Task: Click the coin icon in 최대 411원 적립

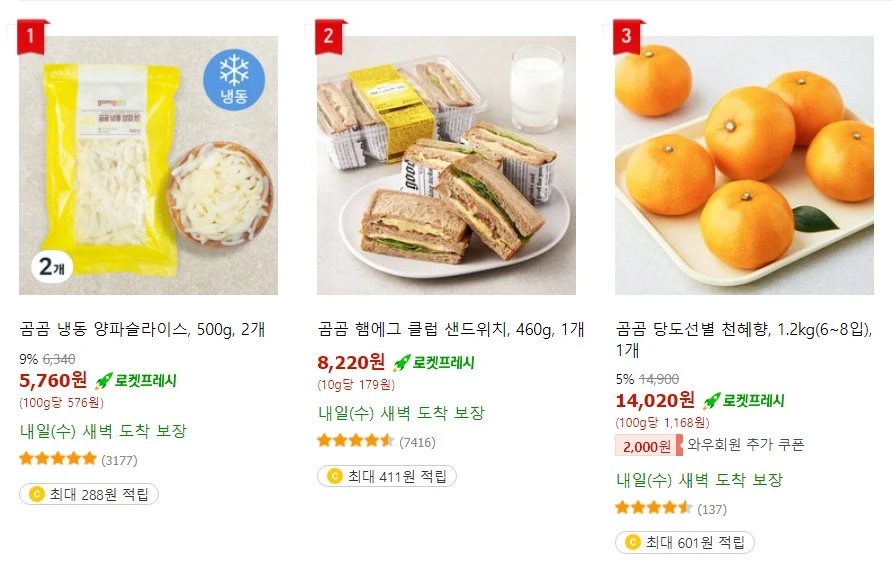Action: [335, 476]
